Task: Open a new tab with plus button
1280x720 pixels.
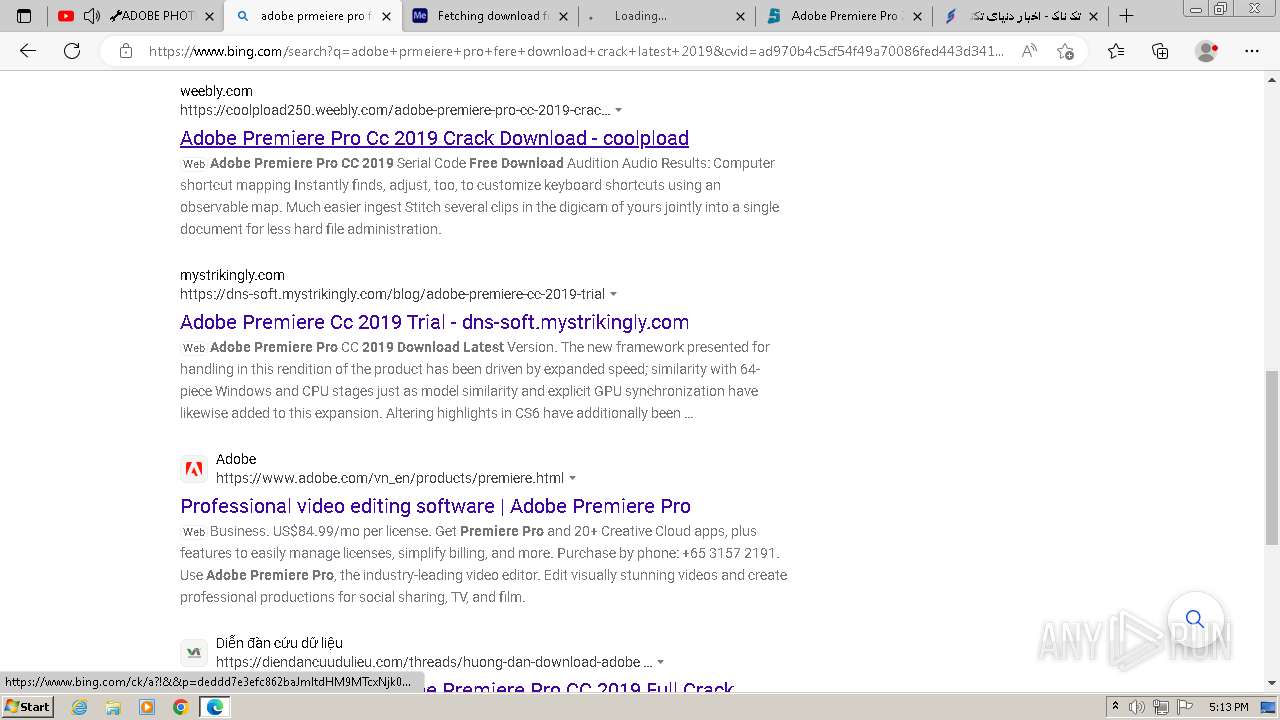Action: point(1126,16)
